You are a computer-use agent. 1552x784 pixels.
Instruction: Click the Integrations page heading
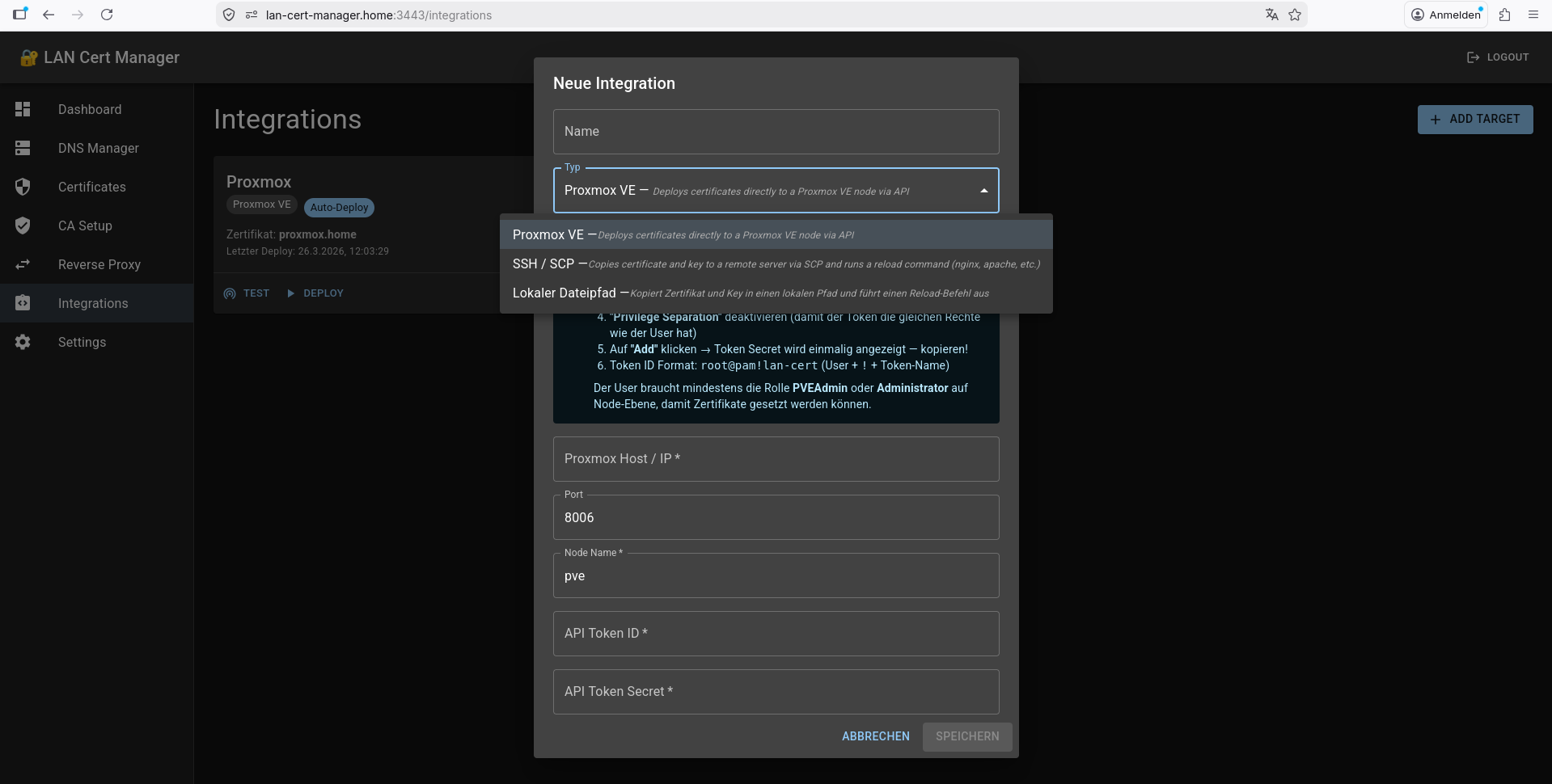click(x=287, y=120)
